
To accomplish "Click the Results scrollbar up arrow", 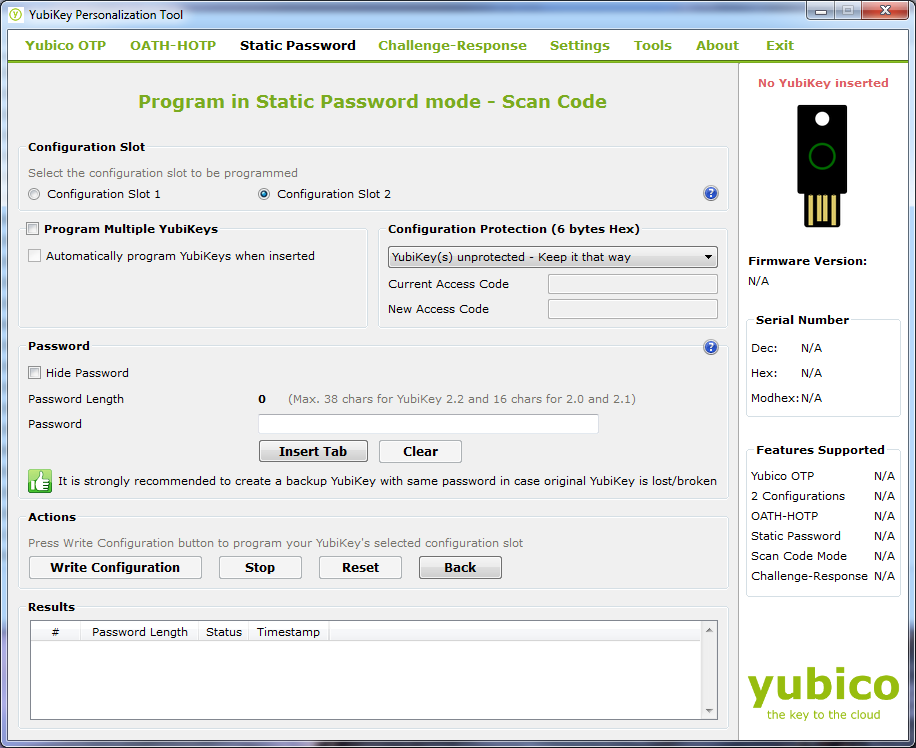I will pyautogui.click(x=709, y=630).
